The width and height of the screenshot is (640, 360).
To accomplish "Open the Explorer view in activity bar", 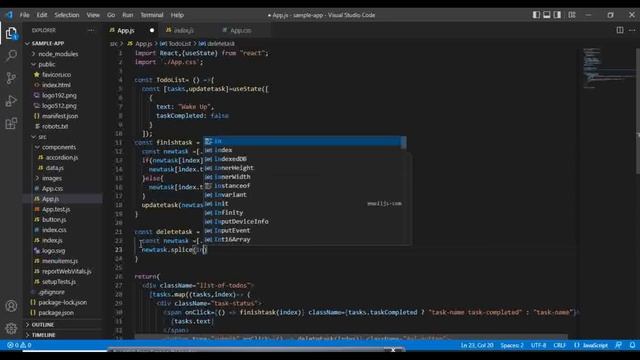I will pos(11,34).
